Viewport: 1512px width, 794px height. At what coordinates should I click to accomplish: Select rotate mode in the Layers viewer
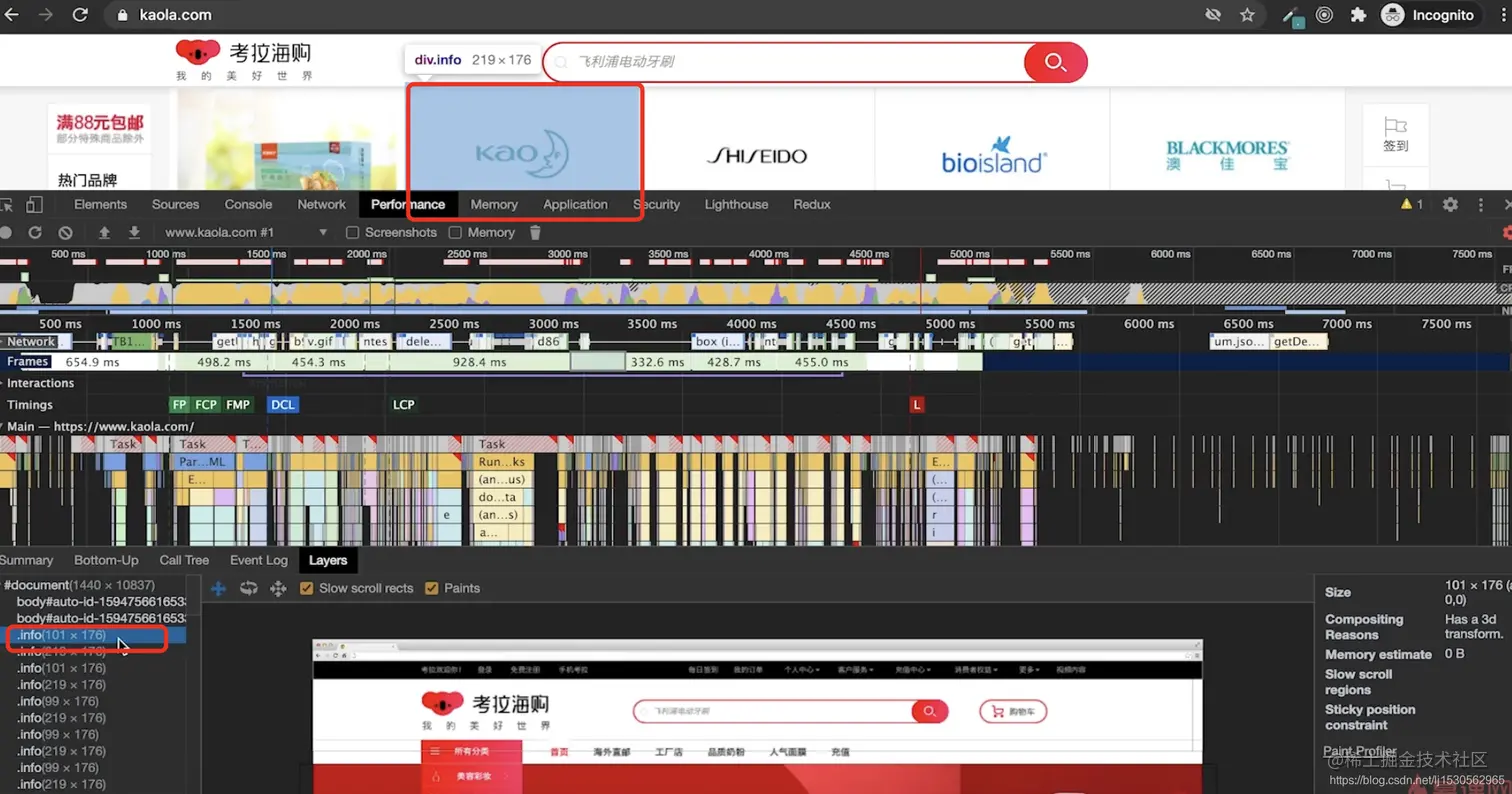coord(248,588)
